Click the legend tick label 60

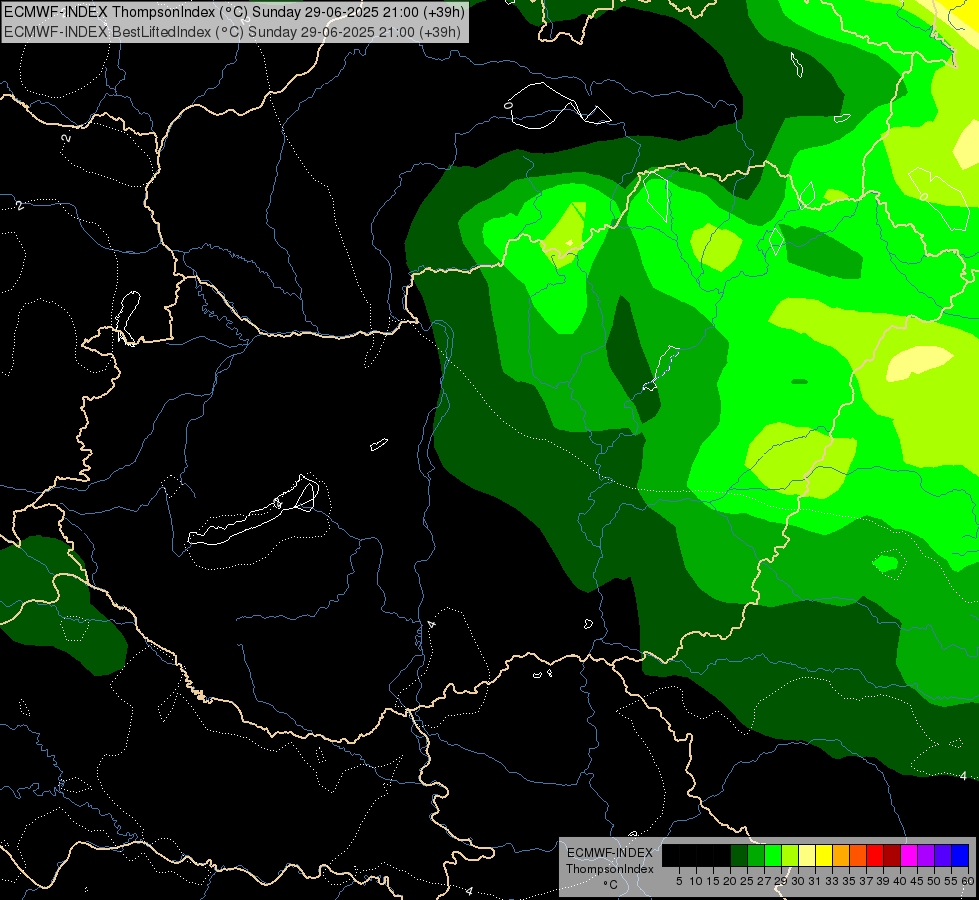click(x=967, y=881)
